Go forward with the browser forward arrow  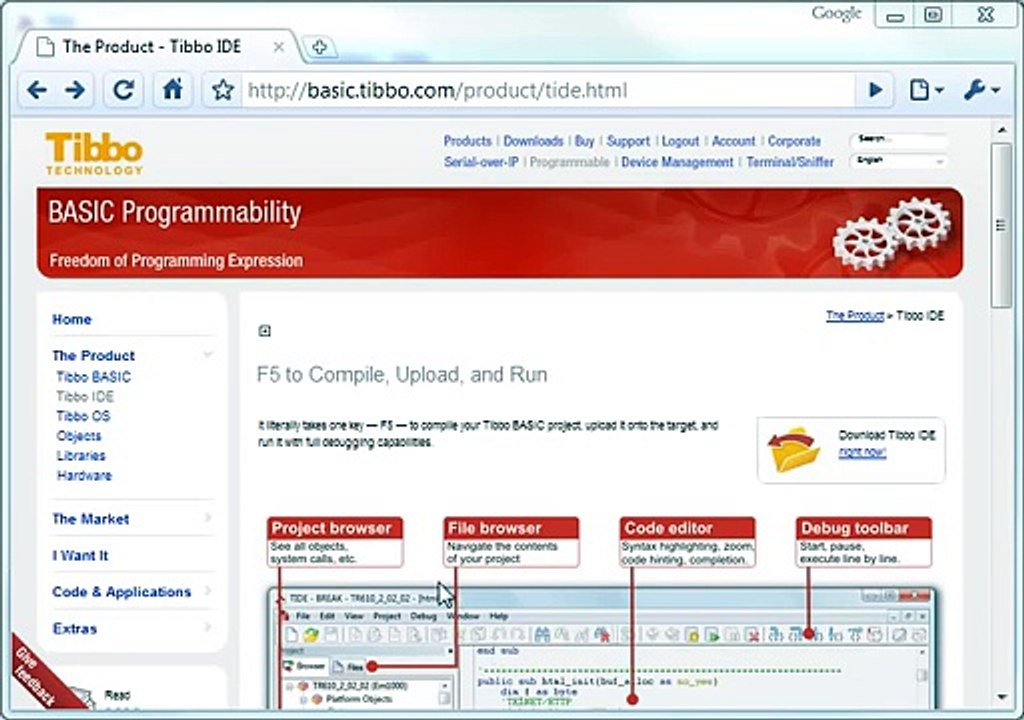75,90
